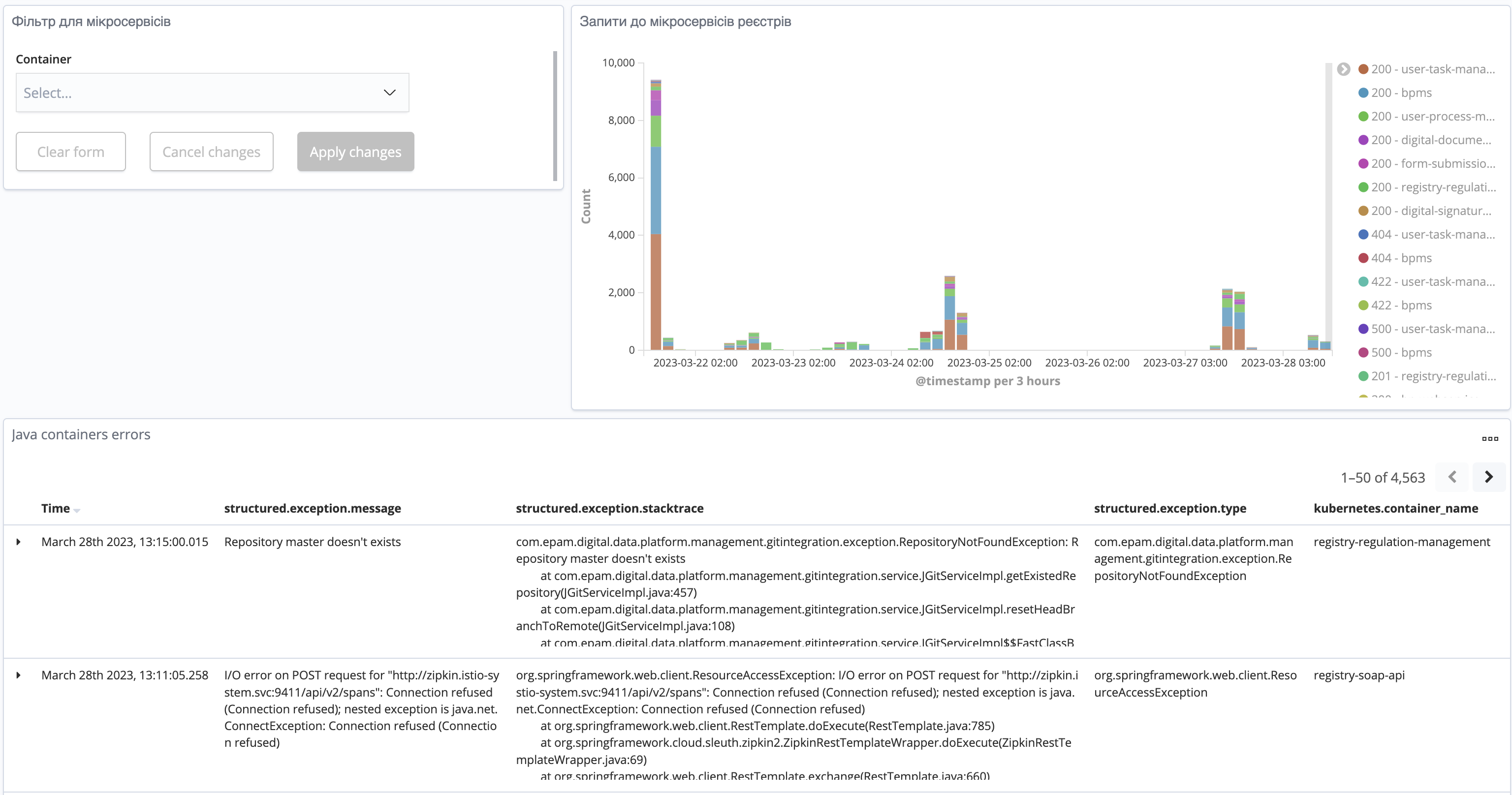
Task: Click the Apply changes button
Action: point(356,152)
